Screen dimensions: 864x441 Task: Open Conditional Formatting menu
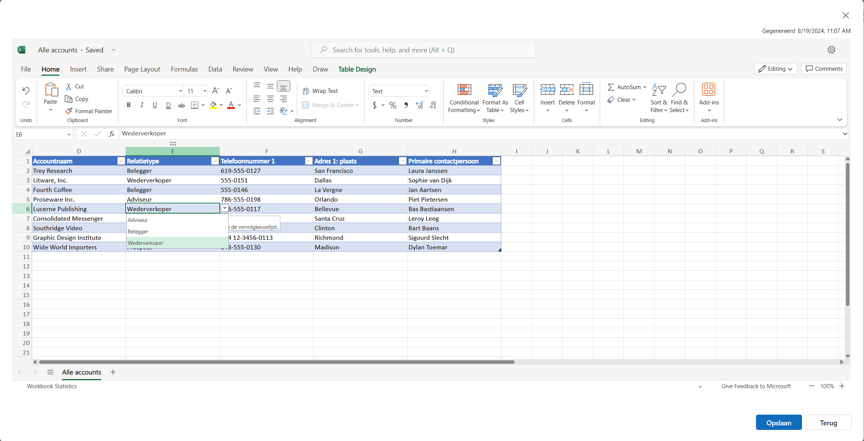tap(464, 98)
